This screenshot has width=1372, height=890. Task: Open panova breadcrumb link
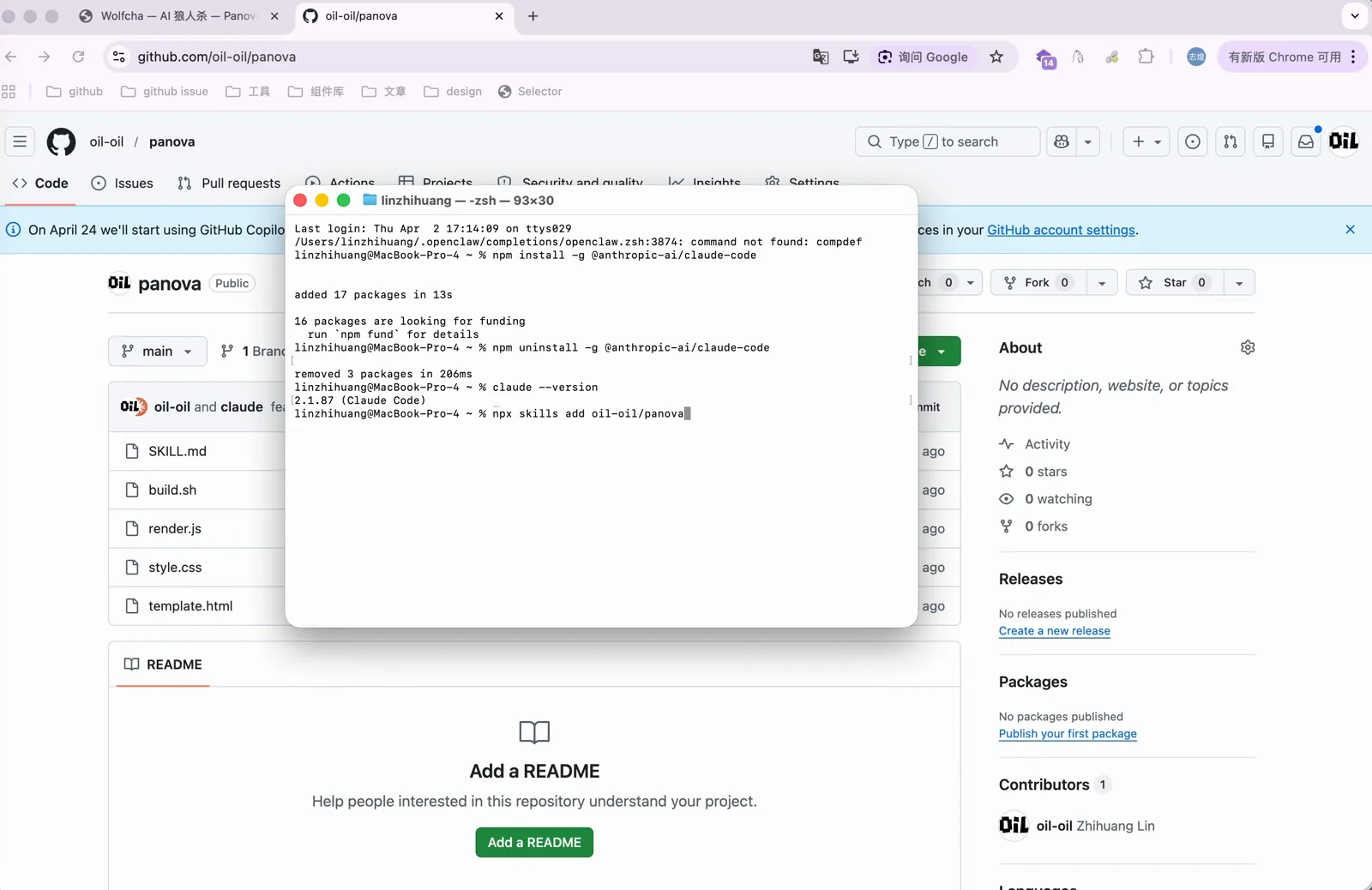tap(171, 141)
